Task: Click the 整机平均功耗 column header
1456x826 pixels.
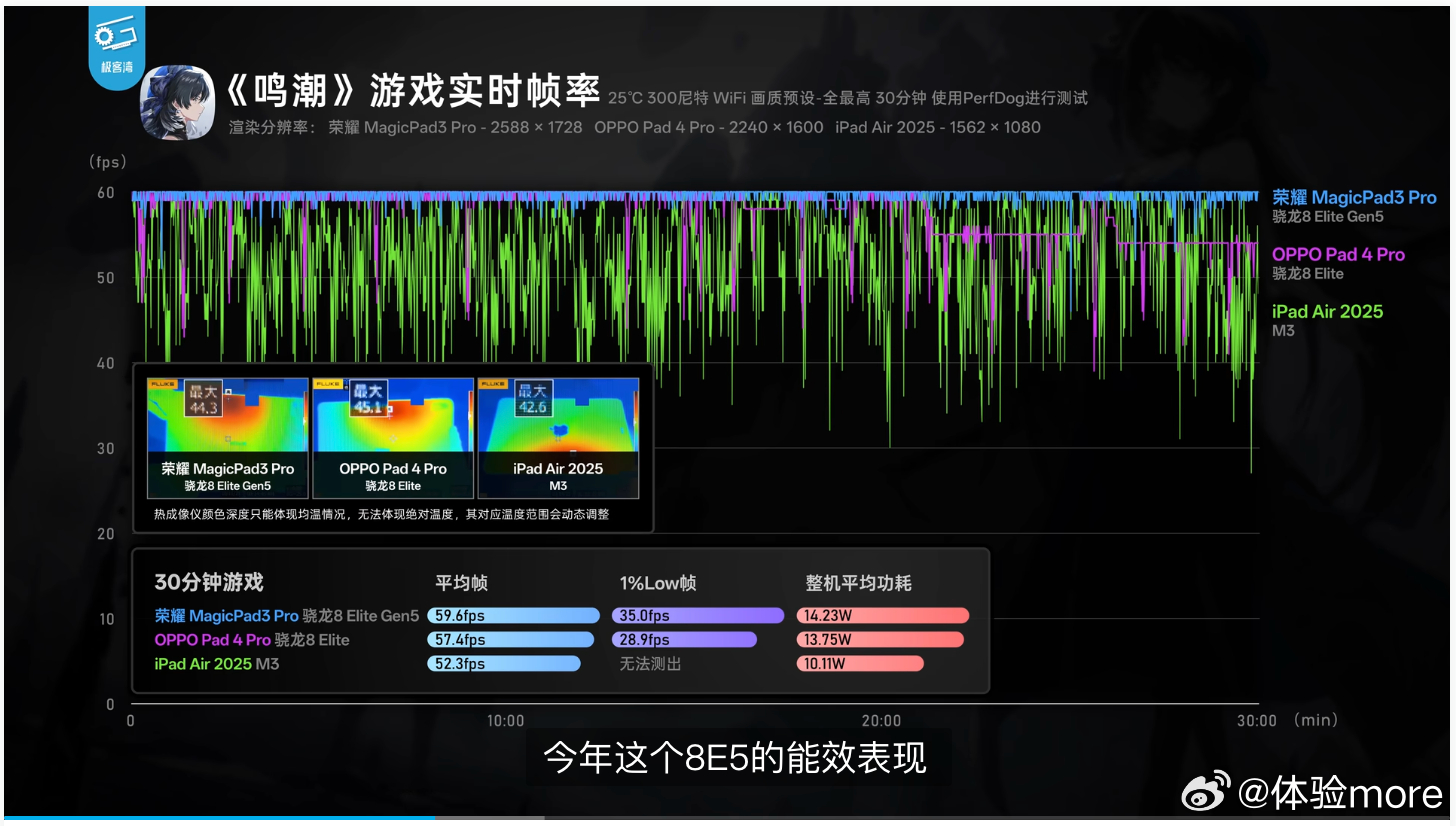Action: click(858, 583)
